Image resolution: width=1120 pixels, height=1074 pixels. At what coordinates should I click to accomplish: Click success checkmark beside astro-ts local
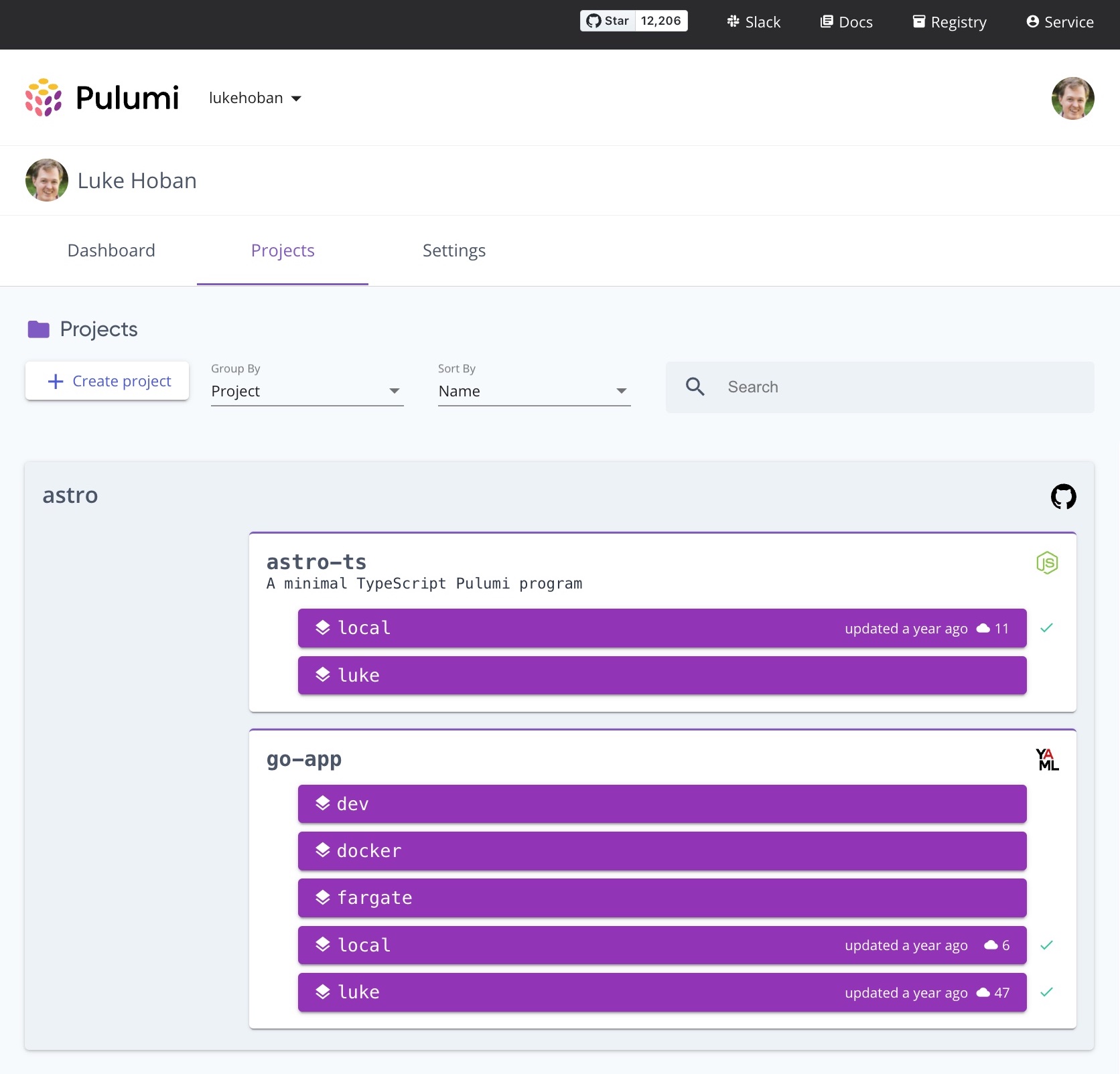pos(1046,628)
